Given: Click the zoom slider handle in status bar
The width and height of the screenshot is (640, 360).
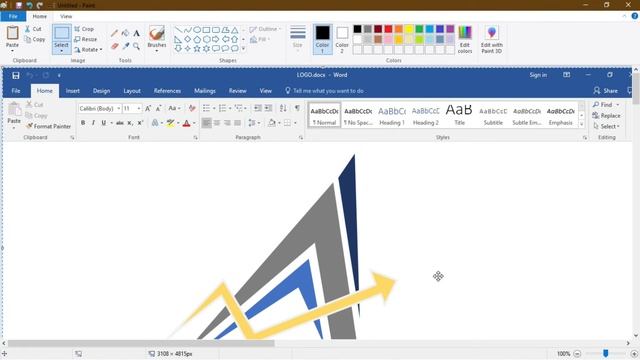Looking at the screenshot, I should [x=606, y=353].
